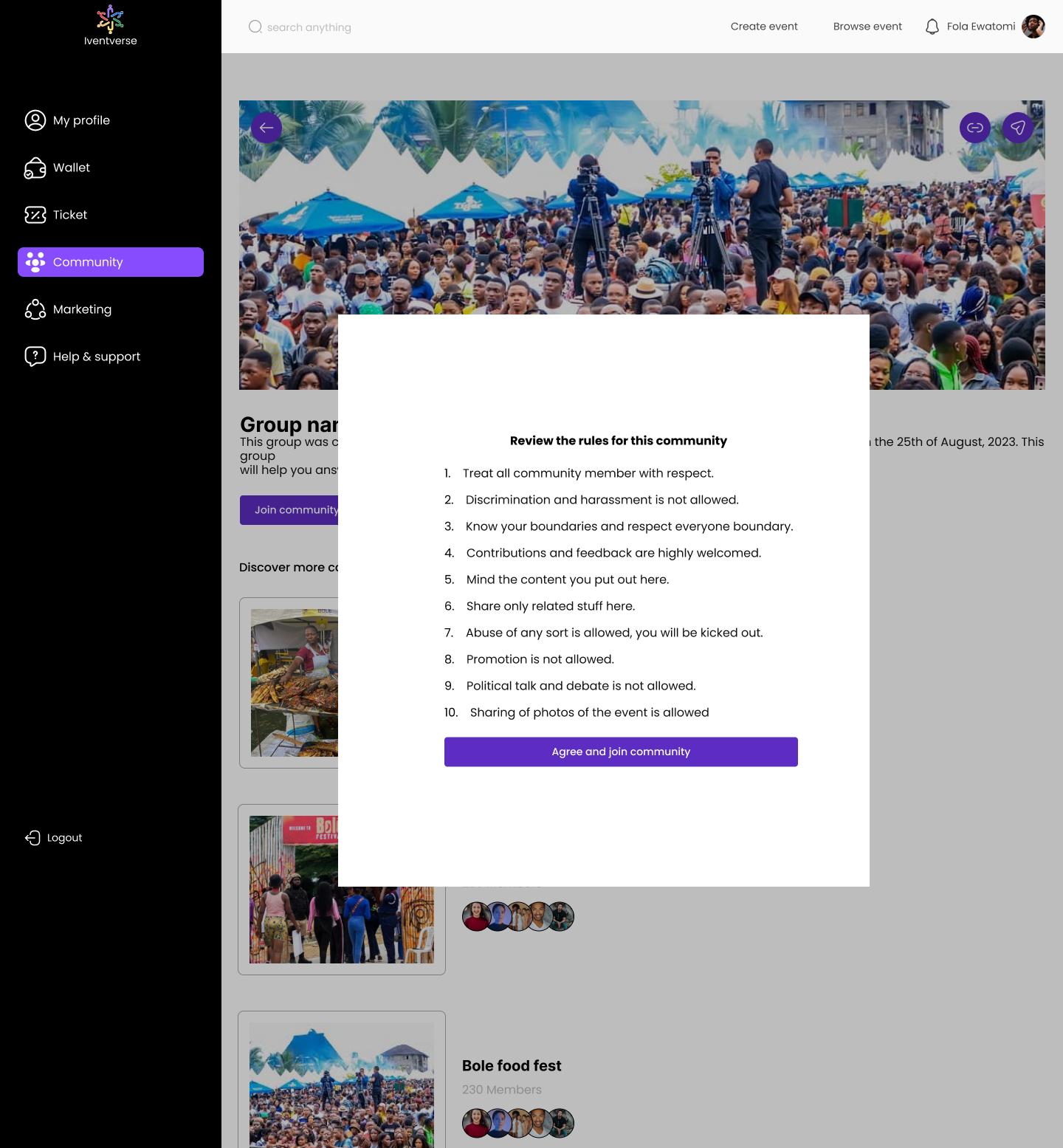Open notifications bell icon
Screen dimensions: 1063x1148
click(x=932, y=27)
